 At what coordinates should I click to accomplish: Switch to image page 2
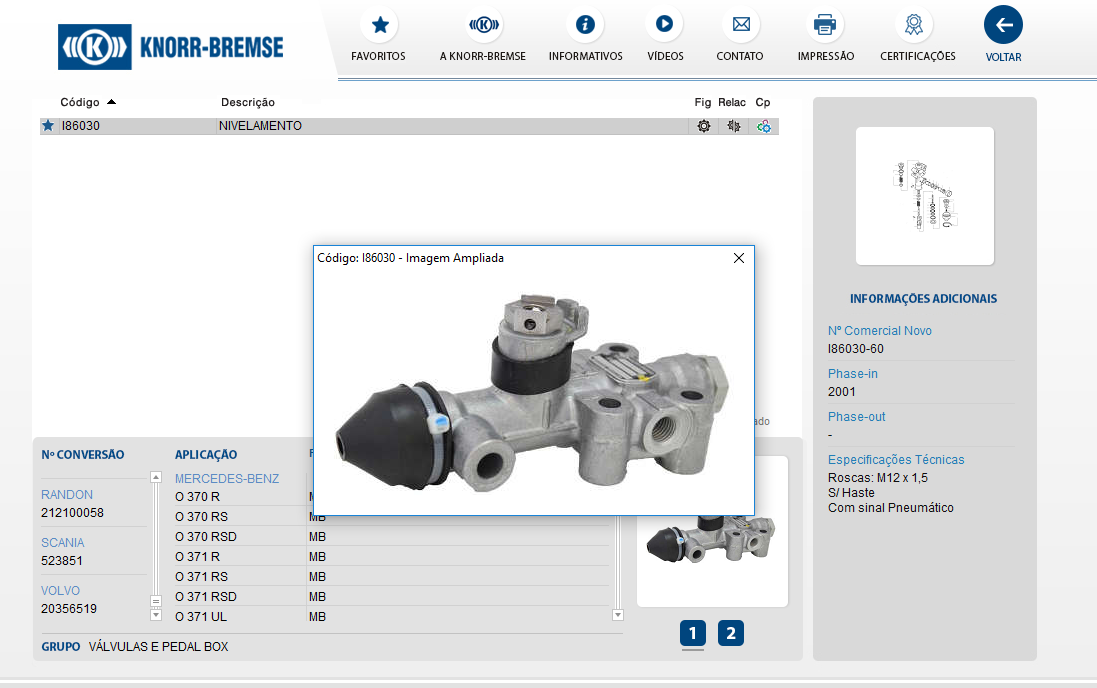pyautogui.click(x=731, y=633)
